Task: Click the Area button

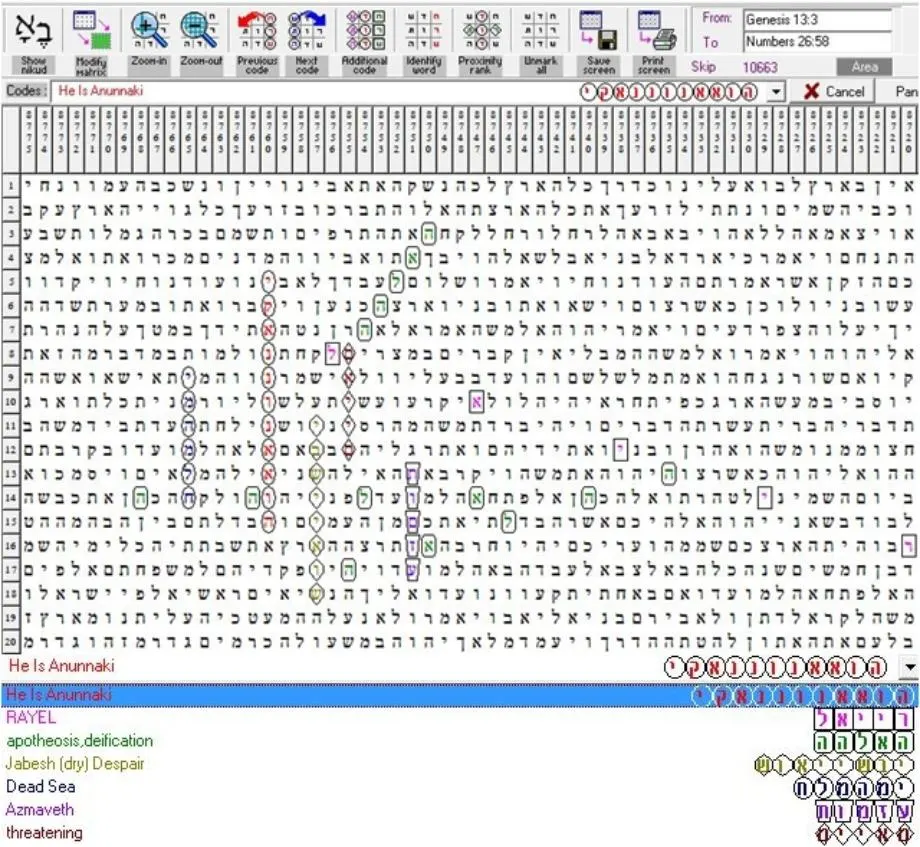Action: 864,67
